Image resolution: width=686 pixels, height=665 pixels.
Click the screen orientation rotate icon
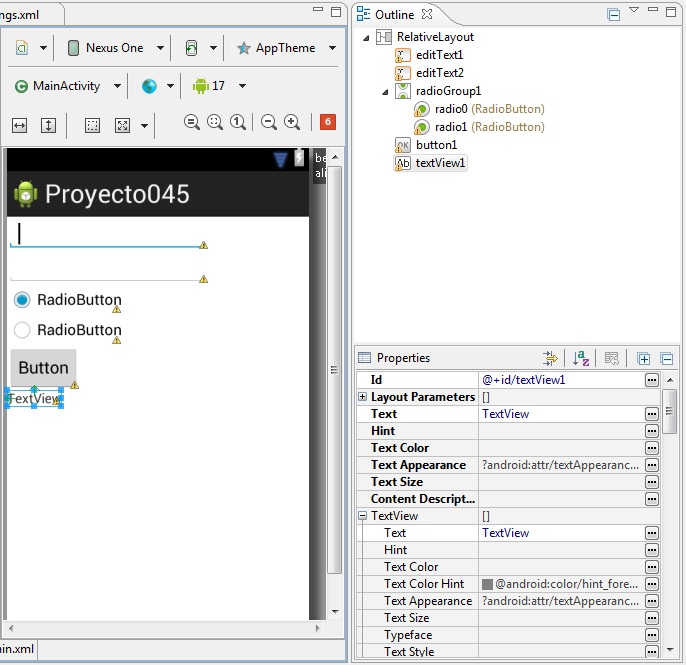(x=191, y=48)
